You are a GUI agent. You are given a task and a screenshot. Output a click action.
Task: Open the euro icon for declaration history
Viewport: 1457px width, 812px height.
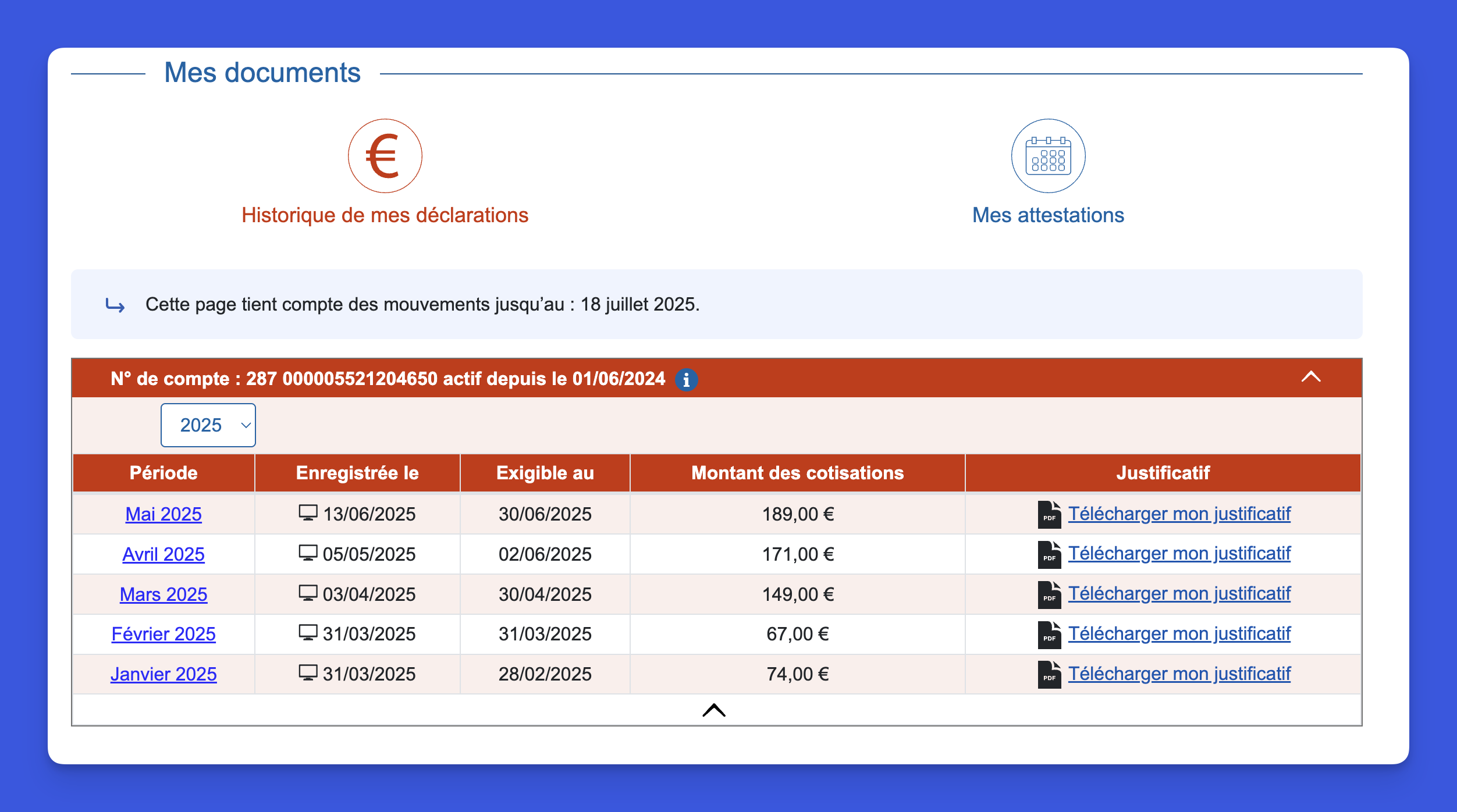pos(385,156)
